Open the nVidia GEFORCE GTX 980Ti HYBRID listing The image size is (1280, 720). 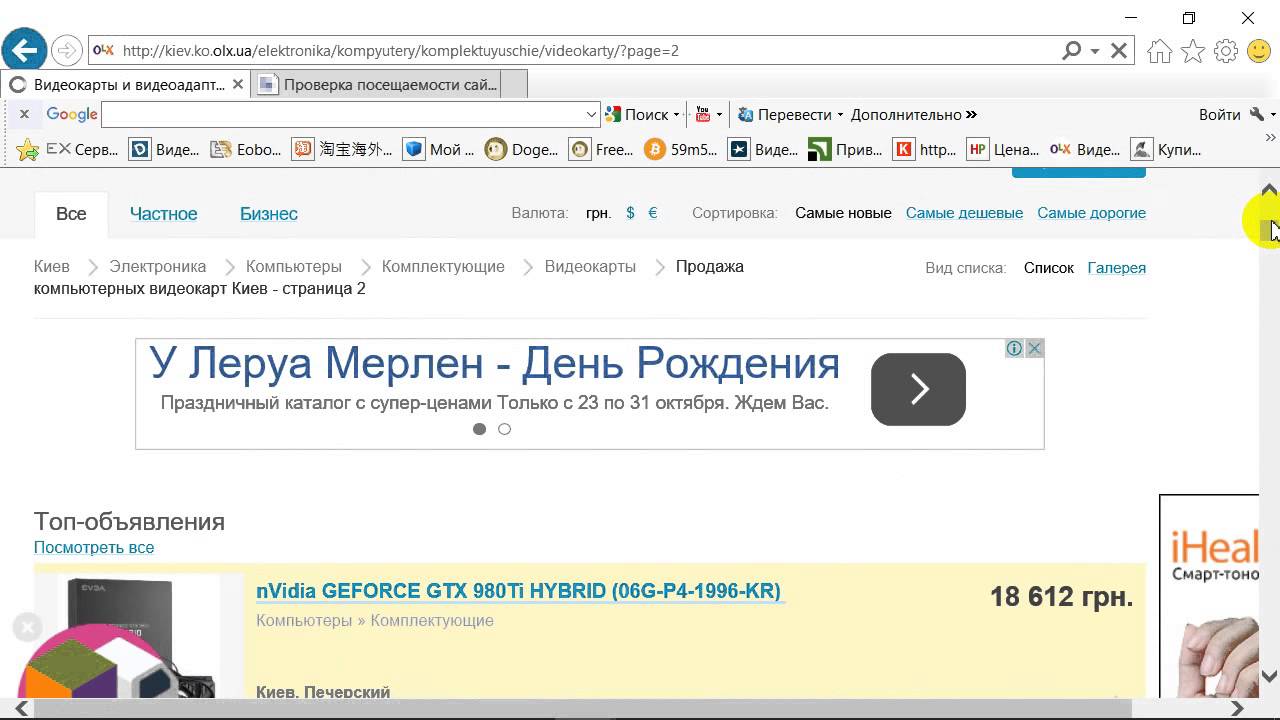point(518,591)
